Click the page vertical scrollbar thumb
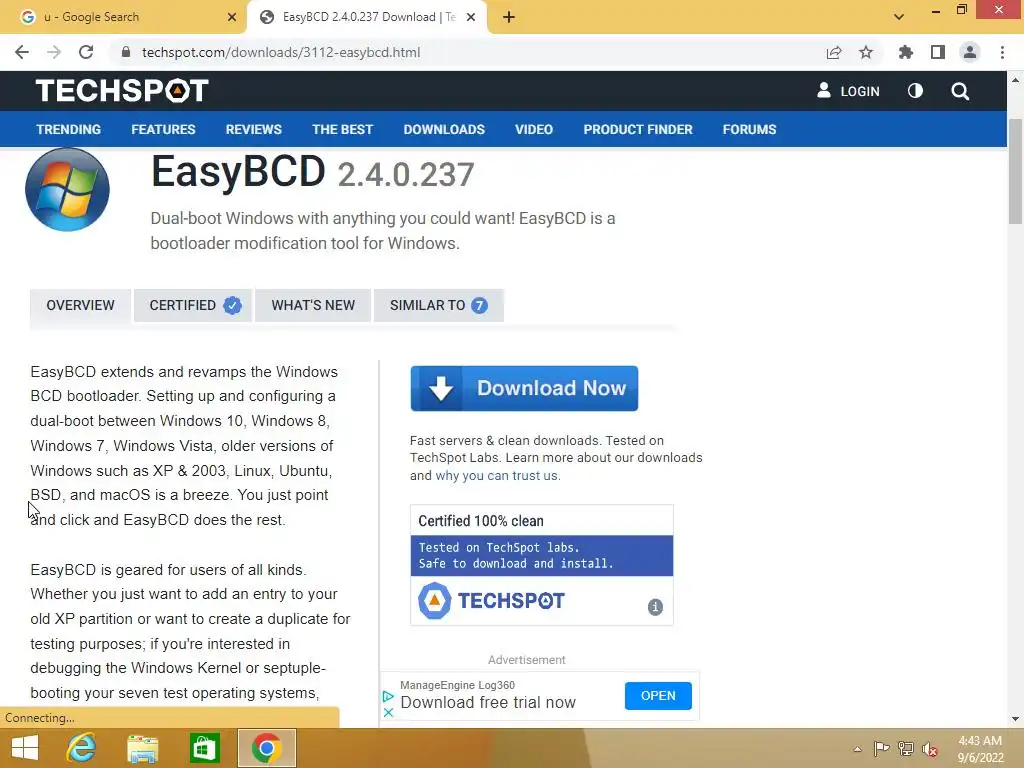This screenshot has width=1024, height=768. click(1016, 172)
